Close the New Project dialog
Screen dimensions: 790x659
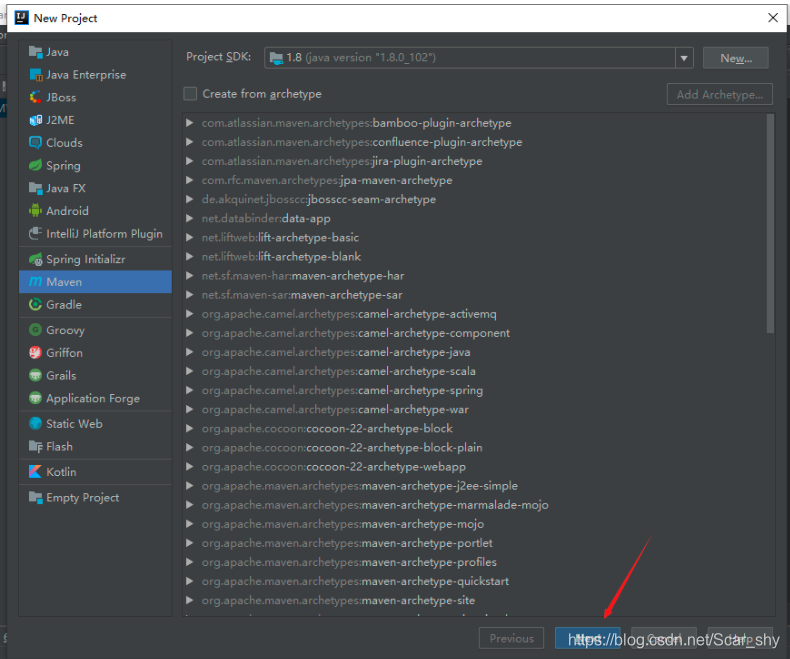(x=773, y=18)
